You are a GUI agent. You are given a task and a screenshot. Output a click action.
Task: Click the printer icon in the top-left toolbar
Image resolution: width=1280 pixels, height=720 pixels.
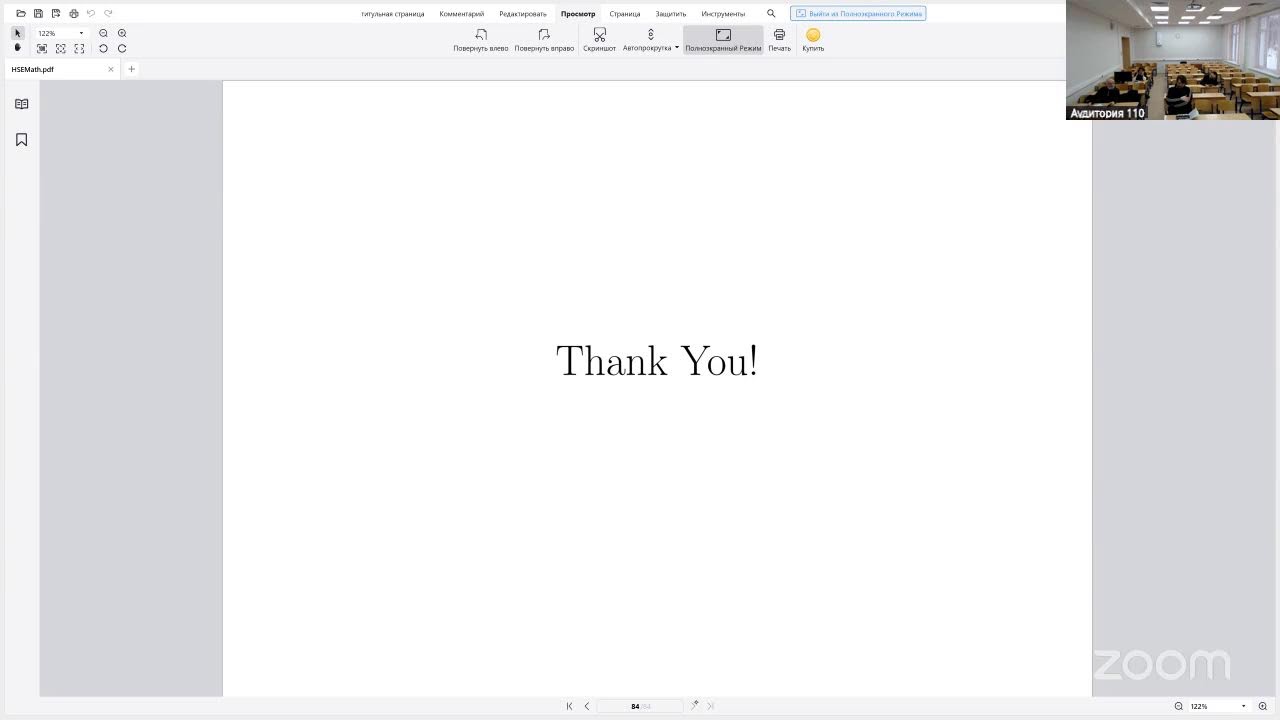[74, 14]
